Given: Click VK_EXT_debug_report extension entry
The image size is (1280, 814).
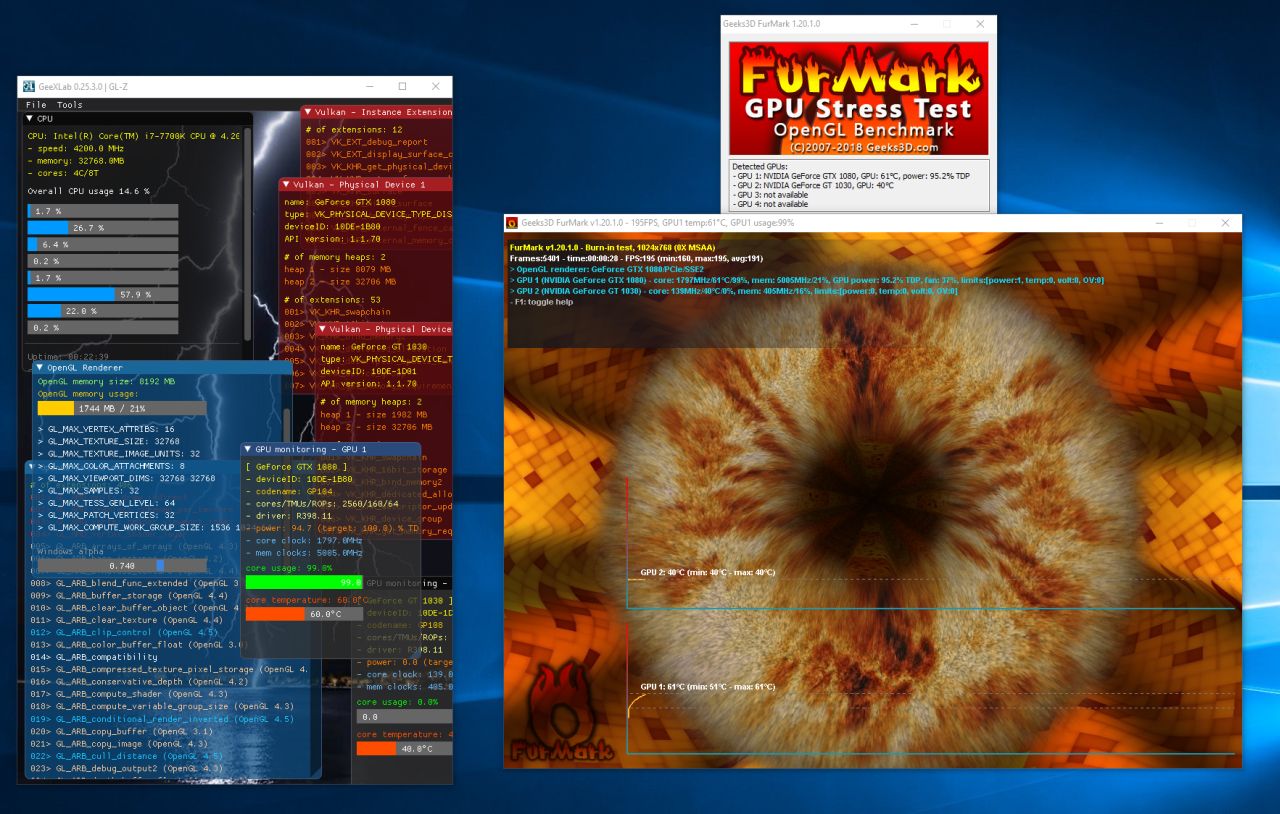Looking at the screenshot, I should (367, 142).
